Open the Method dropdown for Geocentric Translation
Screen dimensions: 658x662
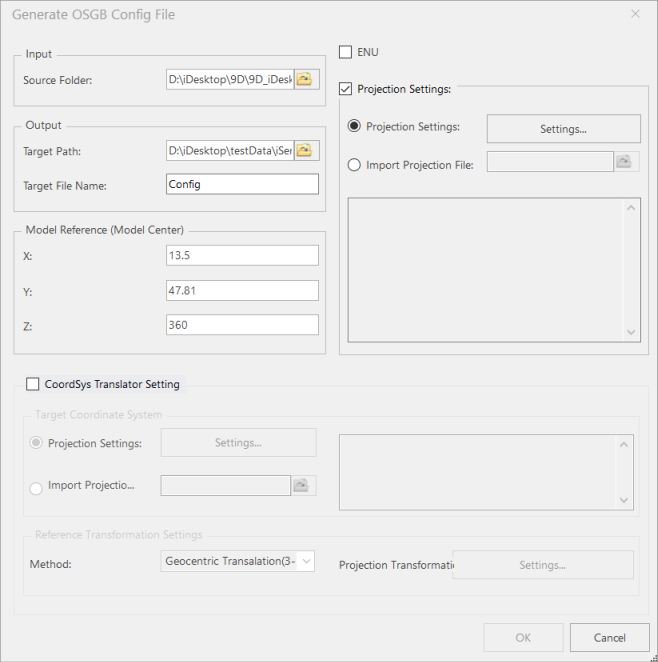tap(238, 562)
